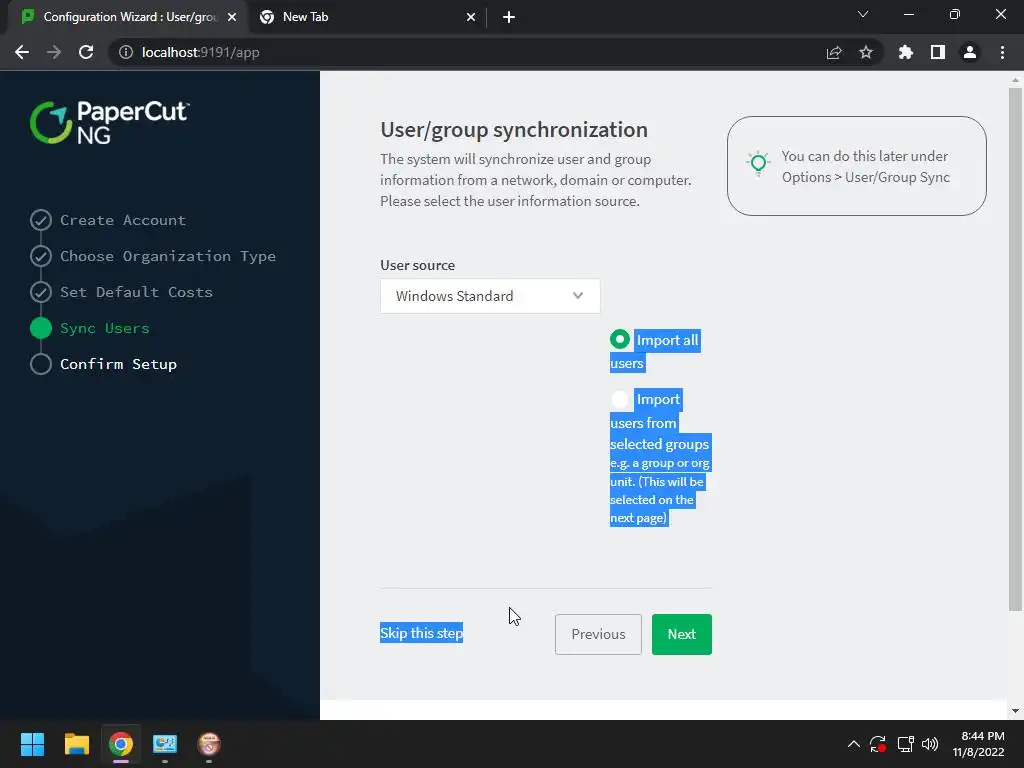Screen dimensions: 1024x768
Task: Click the Confirm Setup empty step circle
Action: tap(40, 364)
